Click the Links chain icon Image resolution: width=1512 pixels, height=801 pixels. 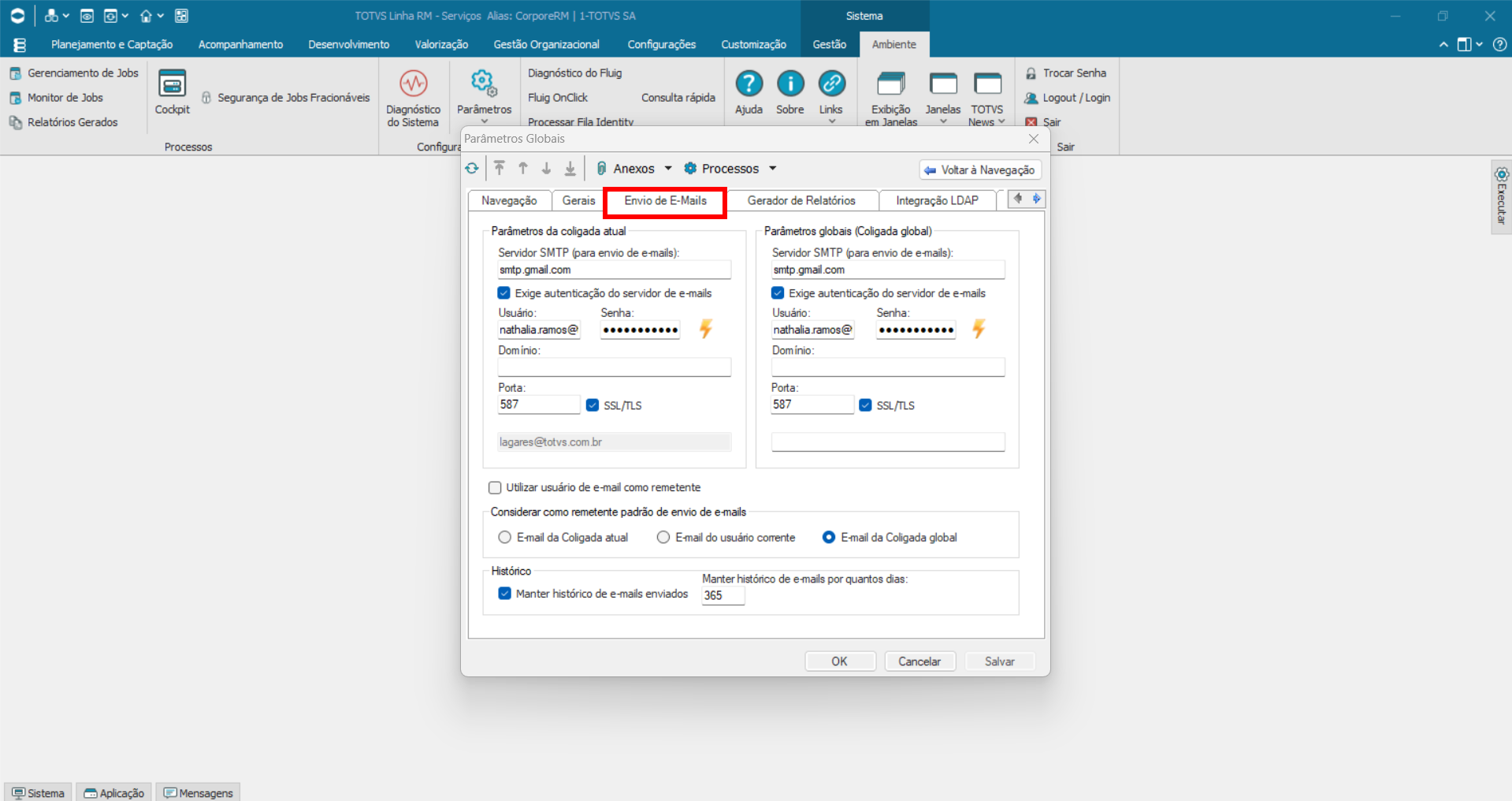[831, 83]
